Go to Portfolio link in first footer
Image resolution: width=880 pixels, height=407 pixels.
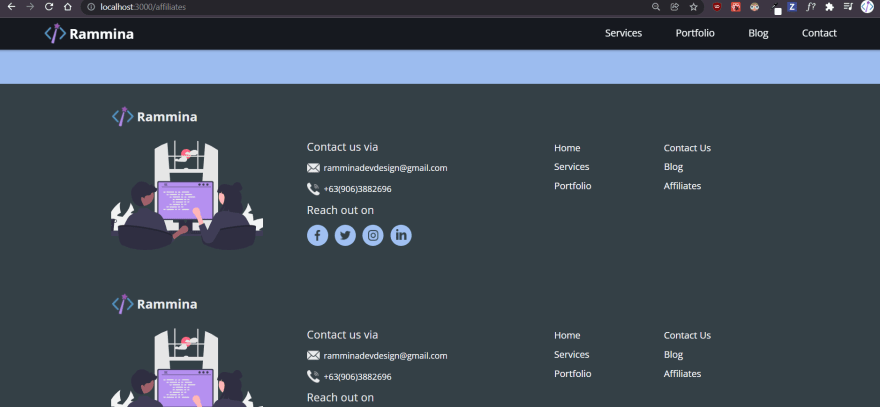[x=572, y=186]
